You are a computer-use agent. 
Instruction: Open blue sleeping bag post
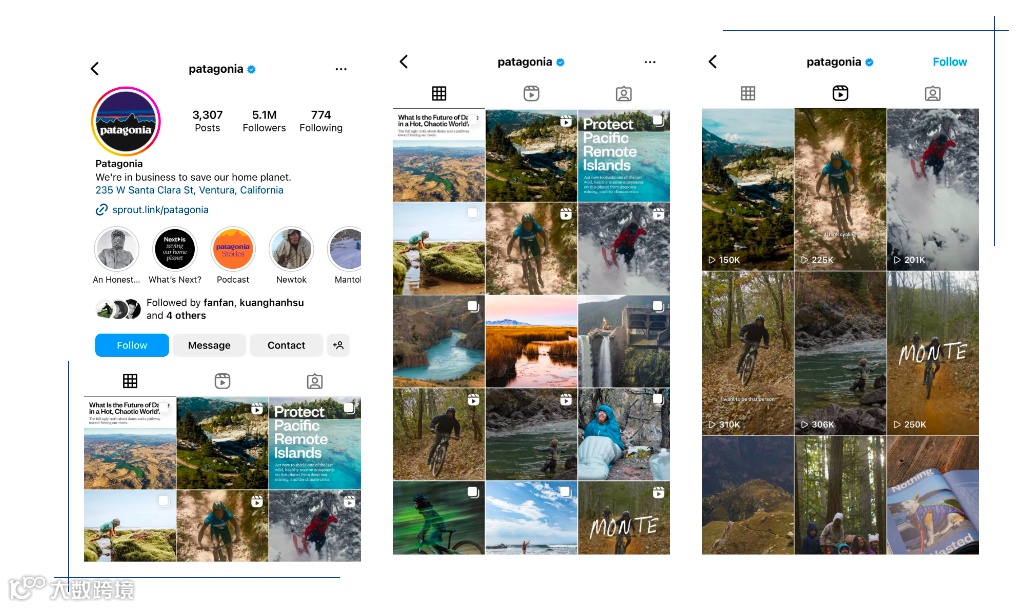(x=624, y=434)
